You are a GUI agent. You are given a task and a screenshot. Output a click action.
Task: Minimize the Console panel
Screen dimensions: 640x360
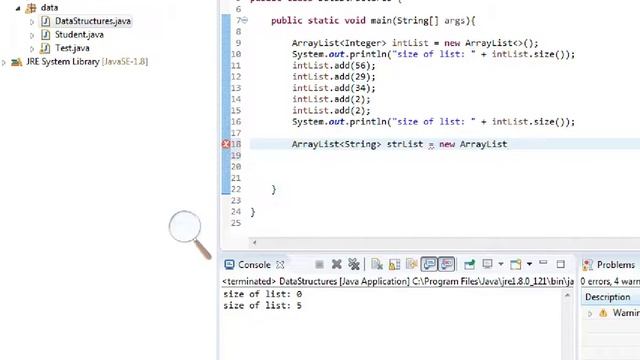(x=543, y=263)
